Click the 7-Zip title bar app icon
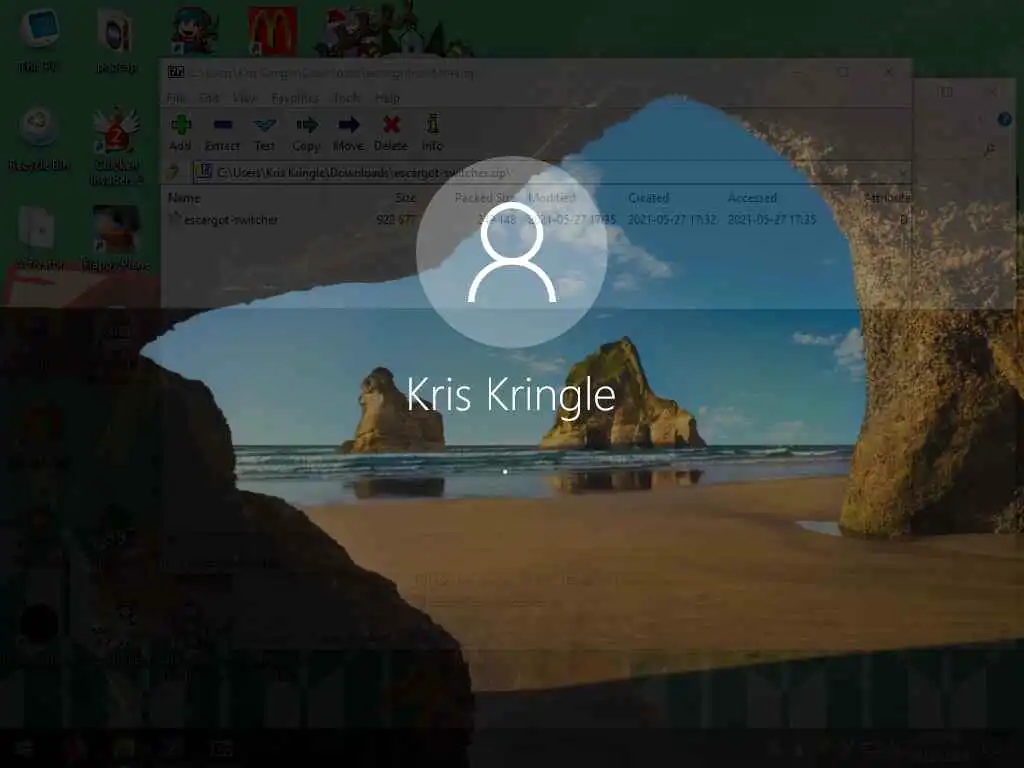 click(176, 72)
